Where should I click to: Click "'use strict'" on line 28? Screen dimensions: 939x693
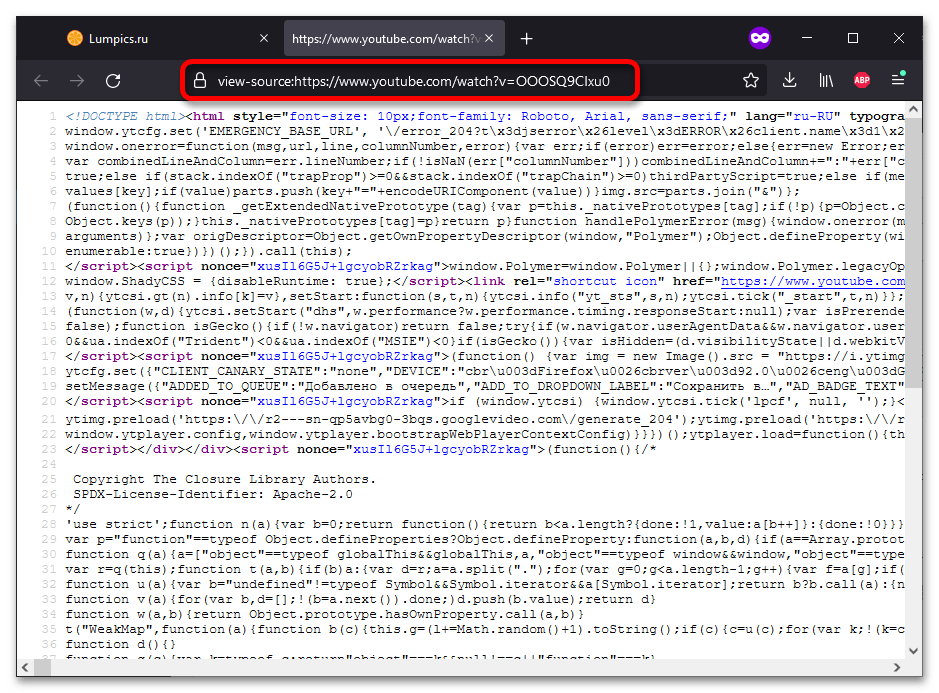[113, 524]
